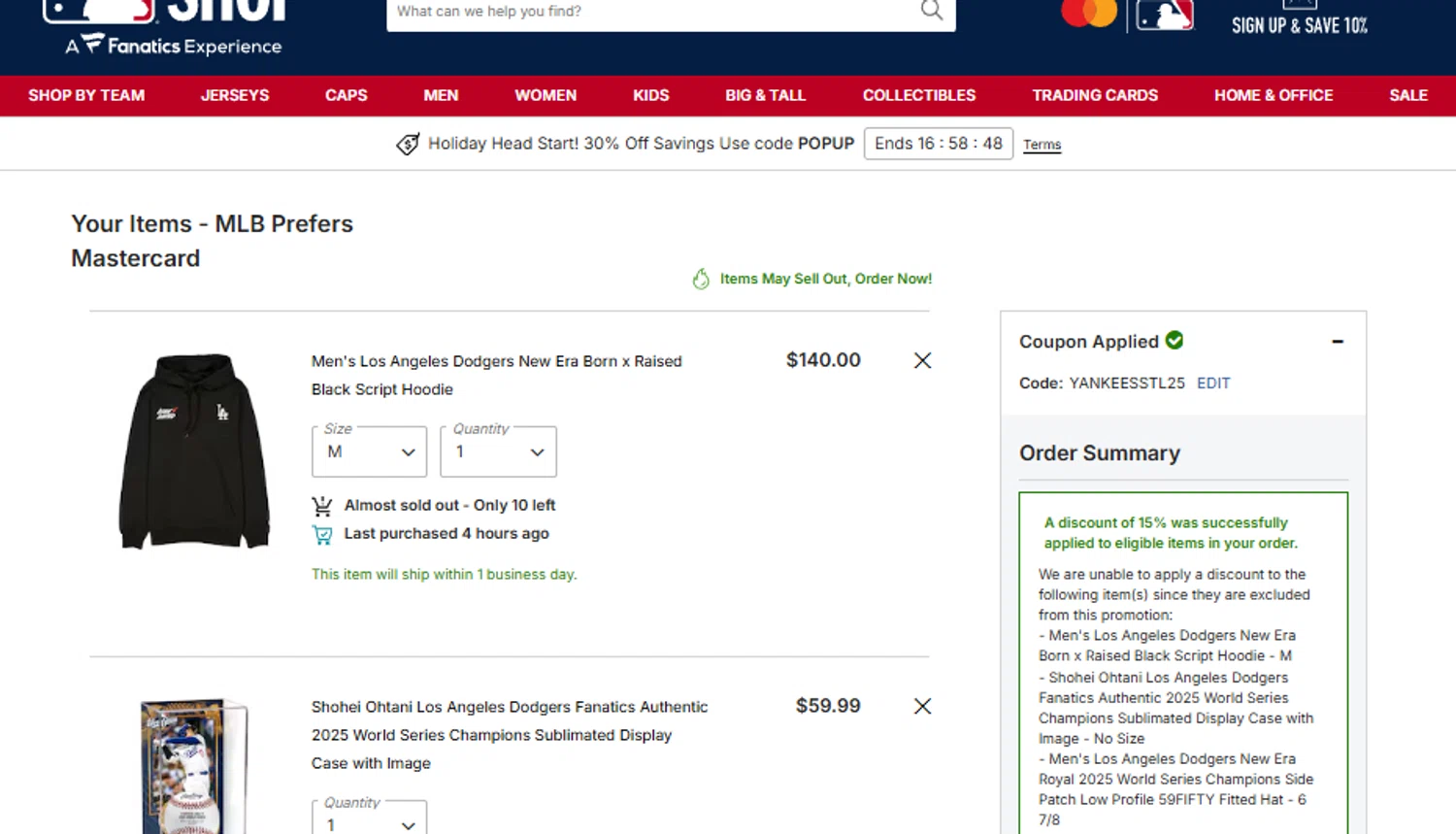
Task: Click the Fanatics Experience logo
Action: [175, 46]
